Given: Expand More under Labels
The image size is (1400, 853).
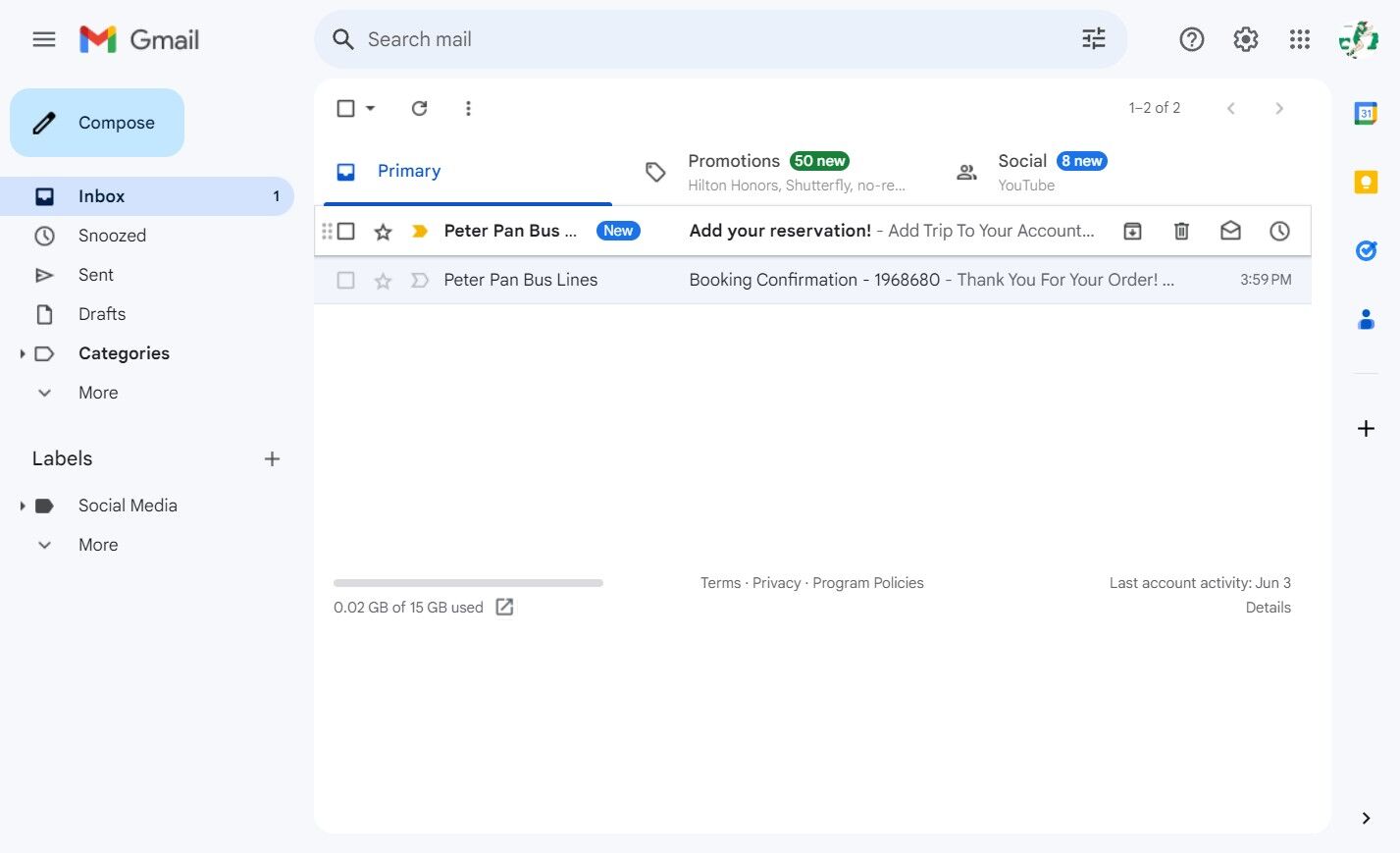Looking at the screenshot, I should [98, 545].
